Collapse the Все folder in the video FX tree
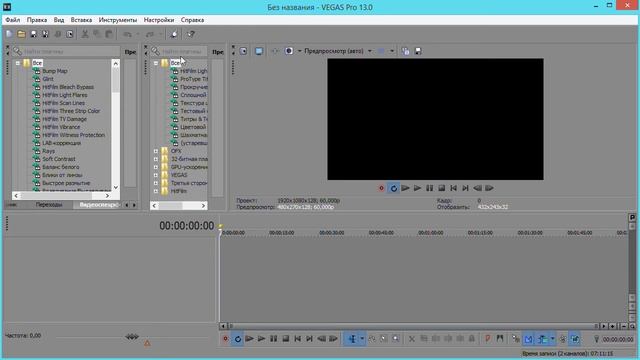Screen dimensions: 640x360 pos(18,63)
